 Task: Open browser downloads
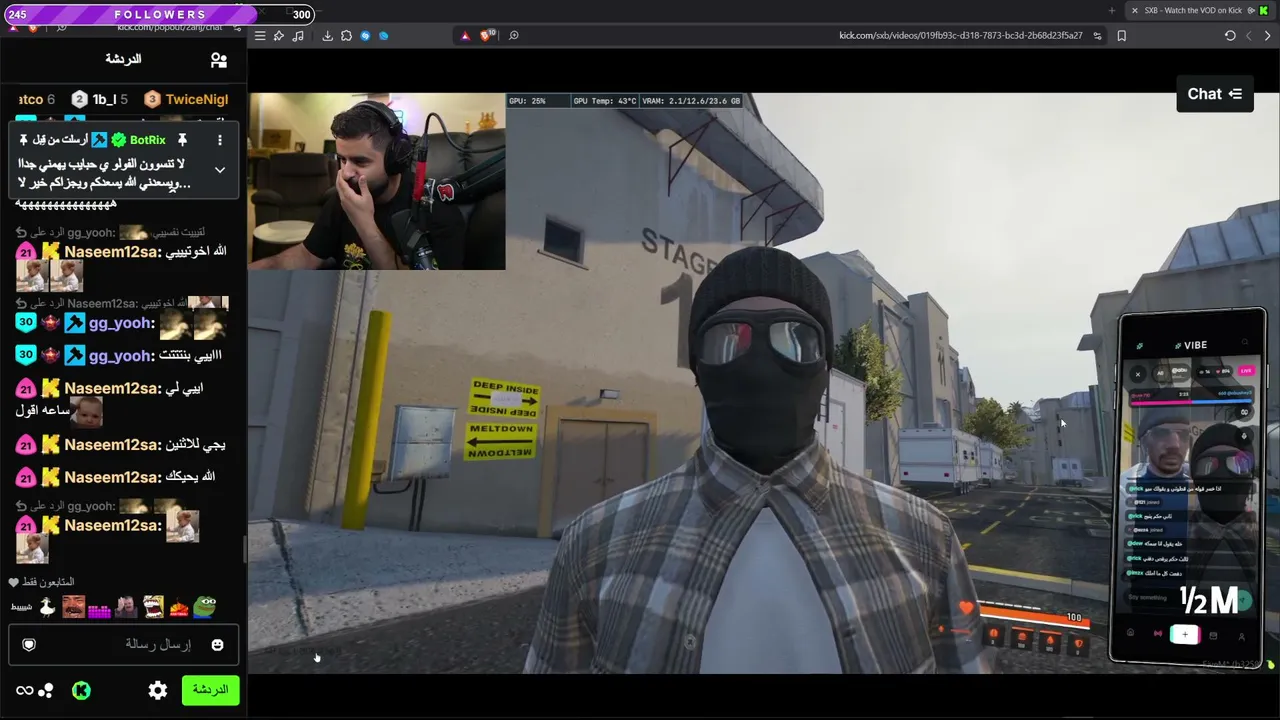327,36
